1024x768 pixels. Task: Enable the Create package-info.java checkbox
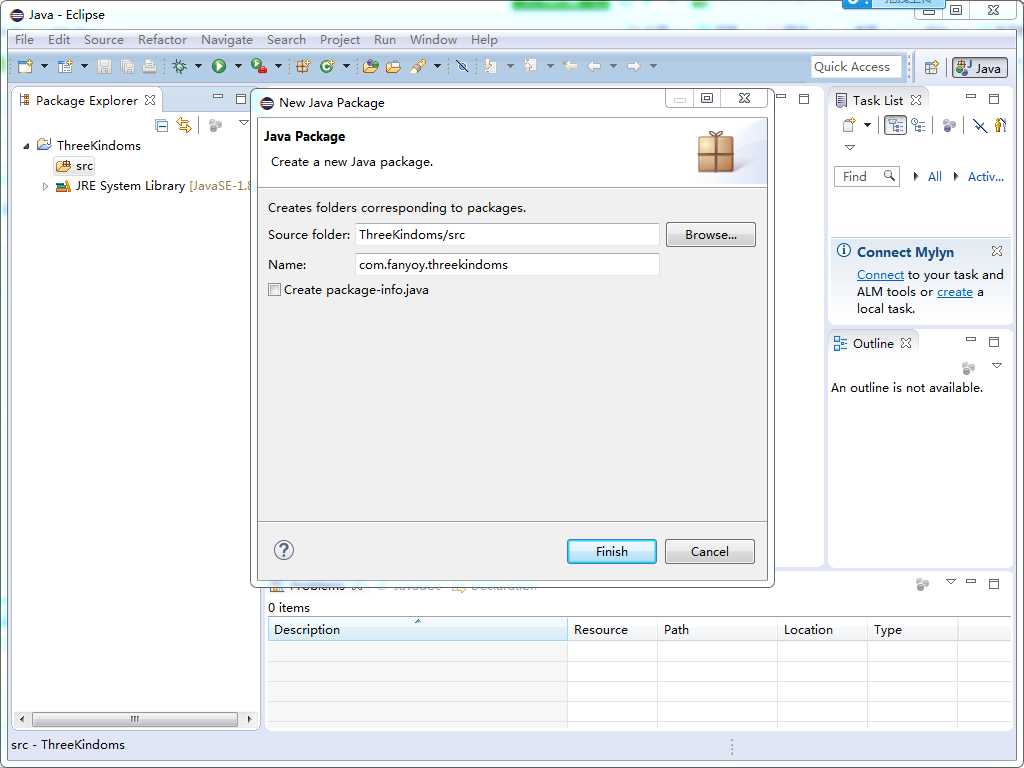[x=274, y=290]
